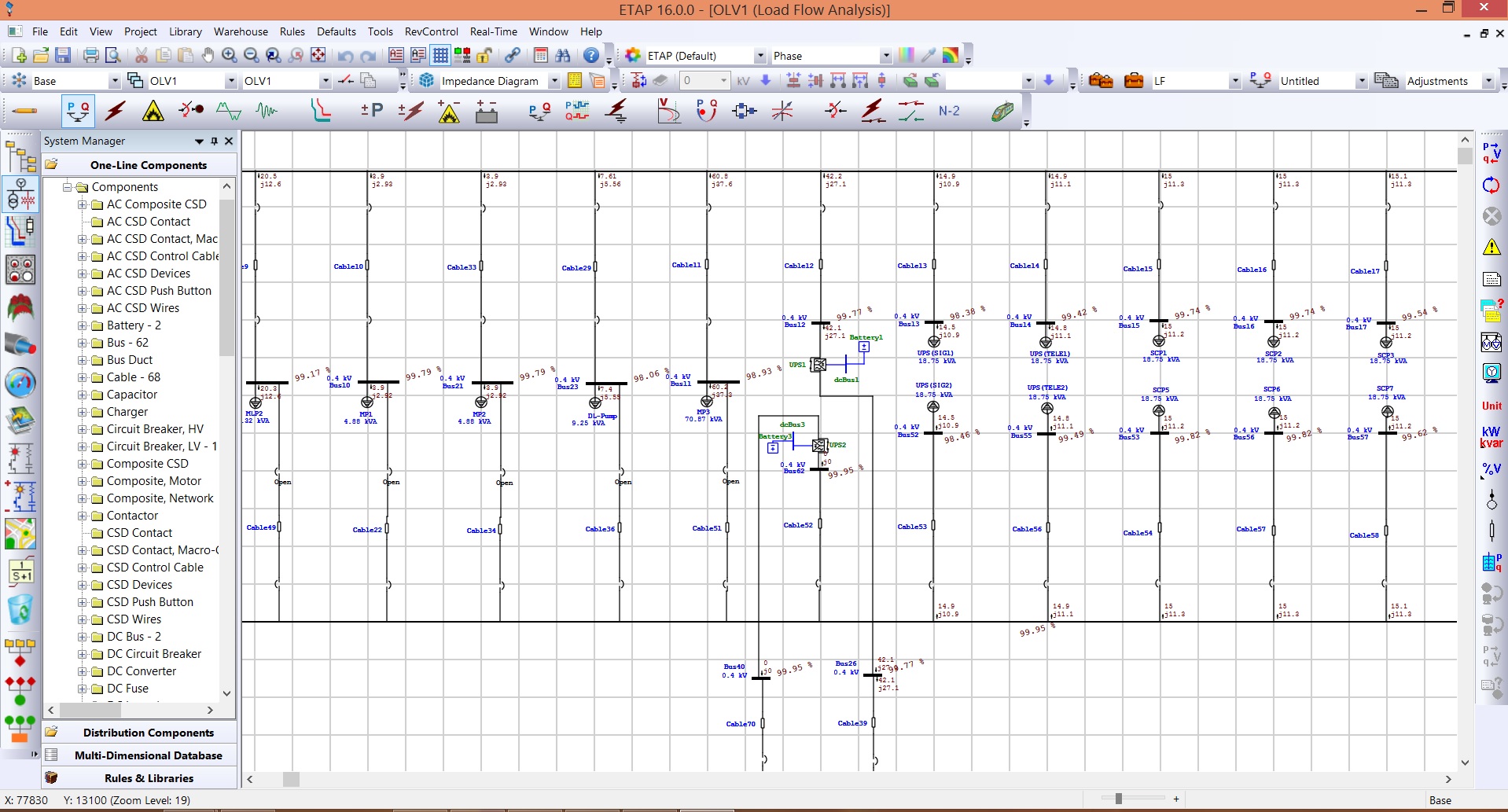Image resolution: width=1508 pixels, height=812 pixels.
Task: Open the Warehouse menu
Action: click(x=241, y=31)
